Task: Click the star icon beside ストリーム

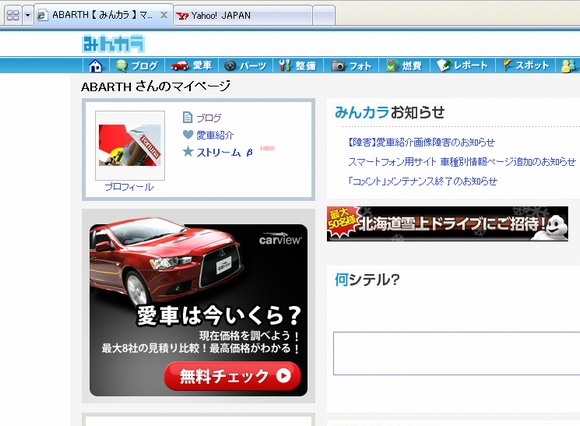Action: coord(188,151)
